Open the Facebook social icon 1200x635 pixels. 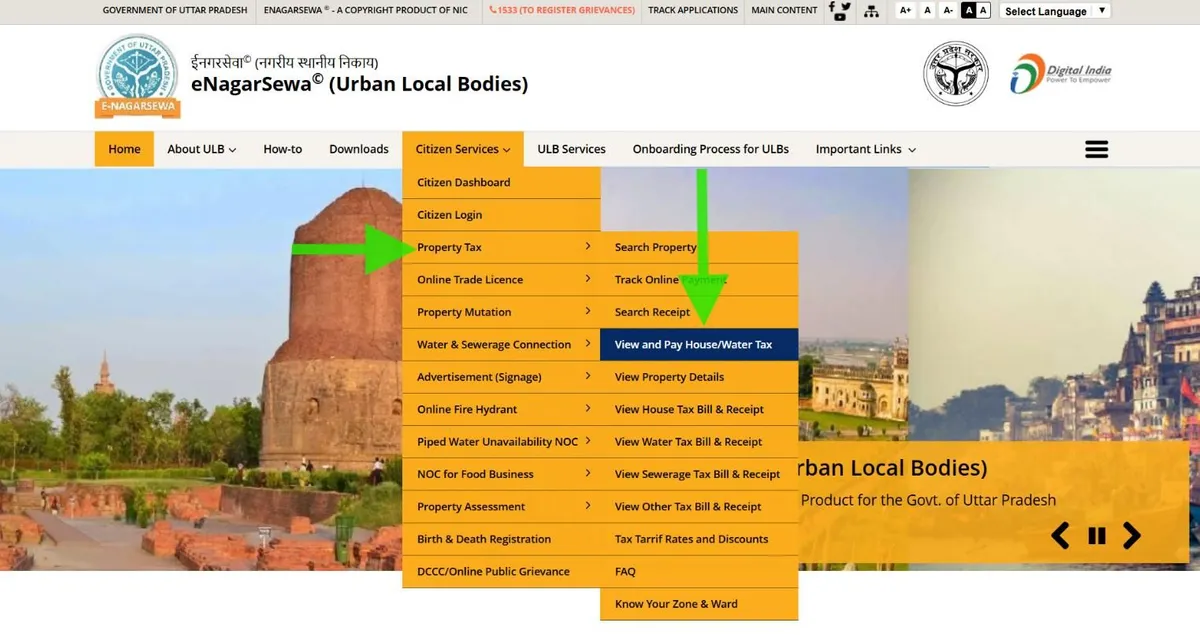[832, 7]
